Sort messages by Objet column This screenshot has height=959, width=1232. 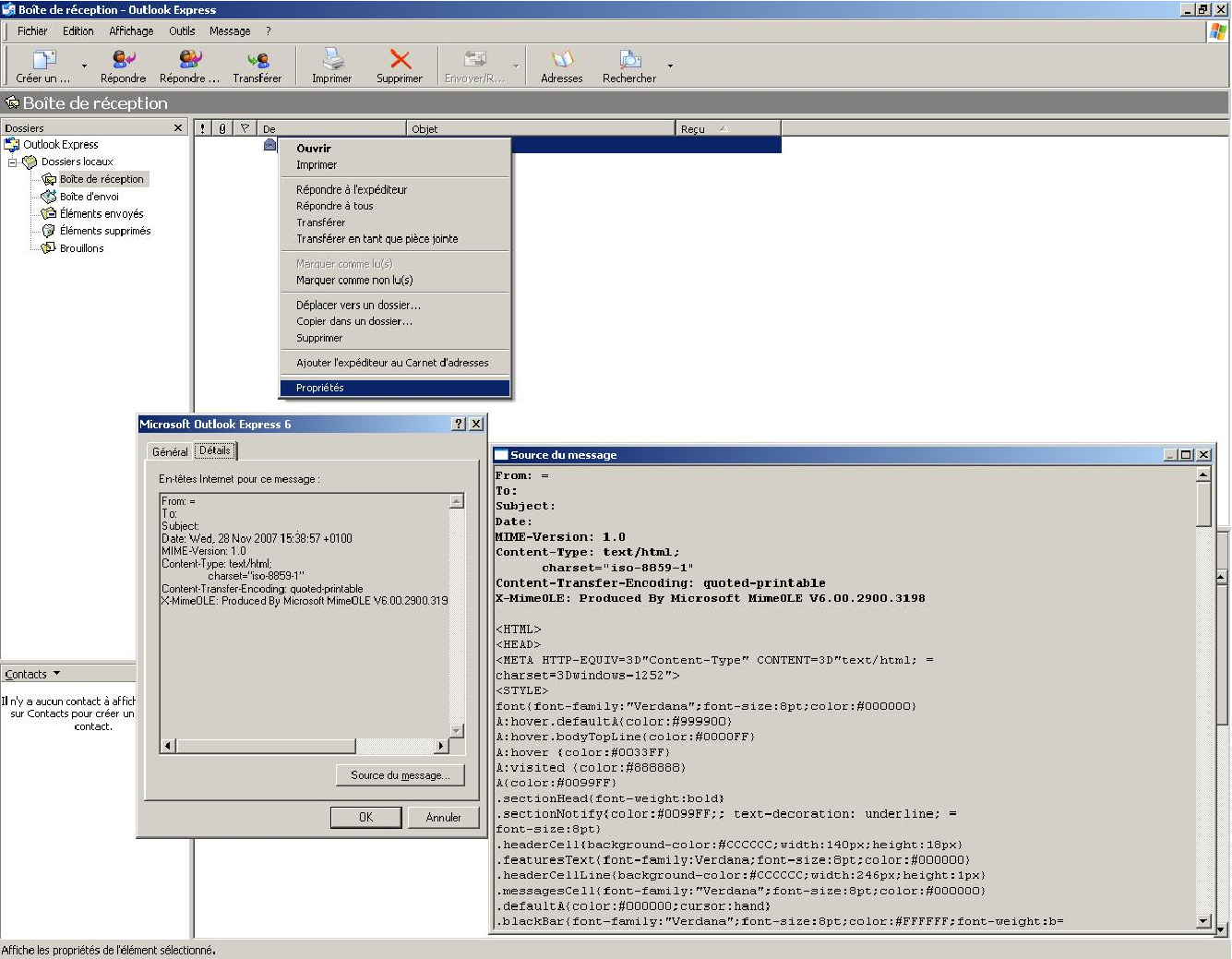click(x=541, y=128)
